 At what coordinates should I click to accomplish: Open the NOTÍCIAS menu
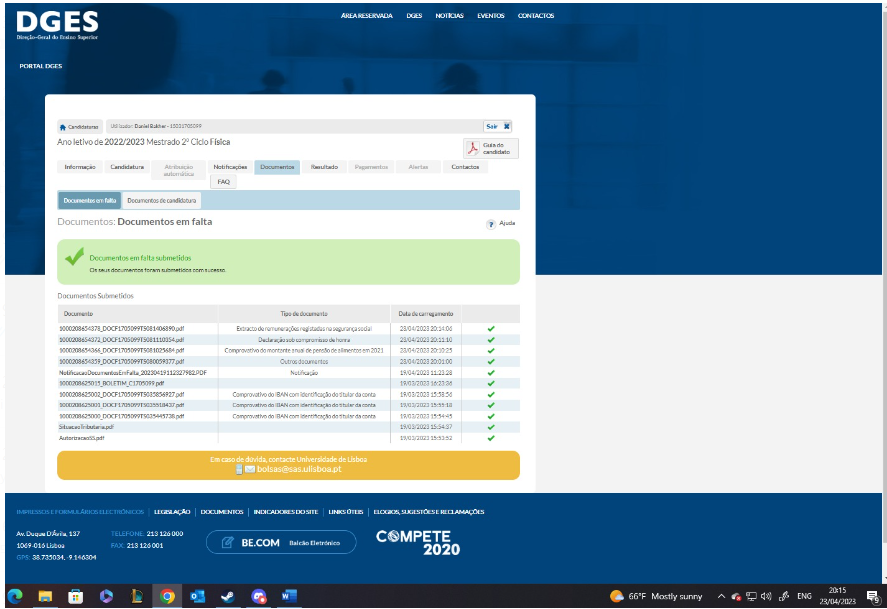[x=449, y=16]
